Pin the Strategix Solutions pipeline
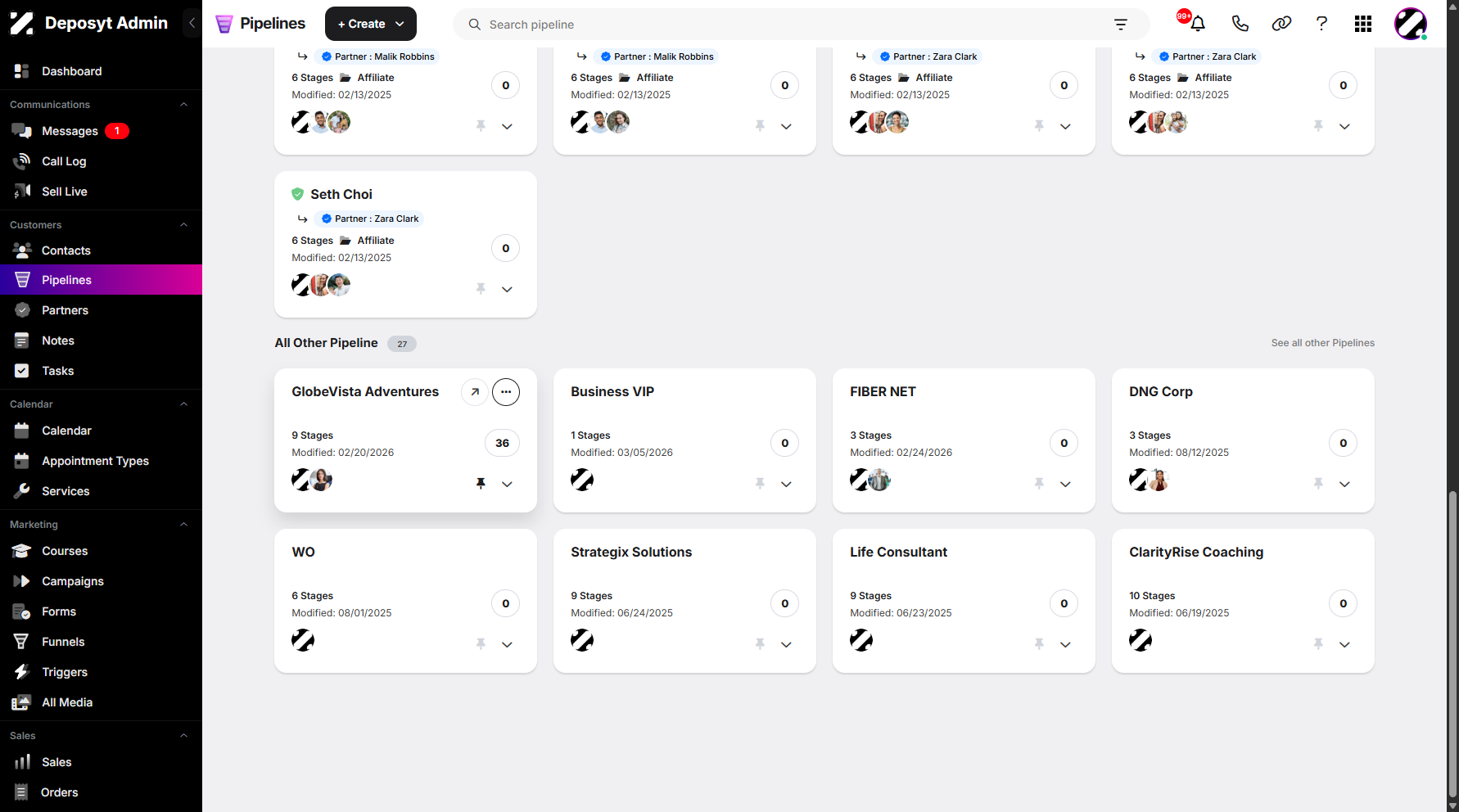 click(x=760, y=644)
